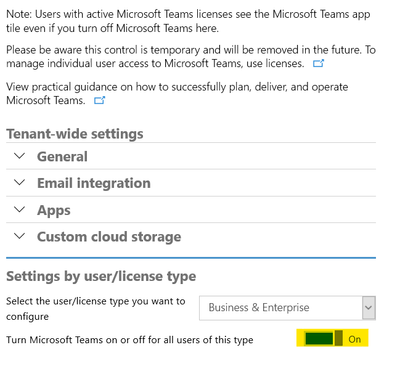The height and width of the screenshot is (377, 400).
Task: Expand the General section chevron
Action: click(x=20, y=156)
